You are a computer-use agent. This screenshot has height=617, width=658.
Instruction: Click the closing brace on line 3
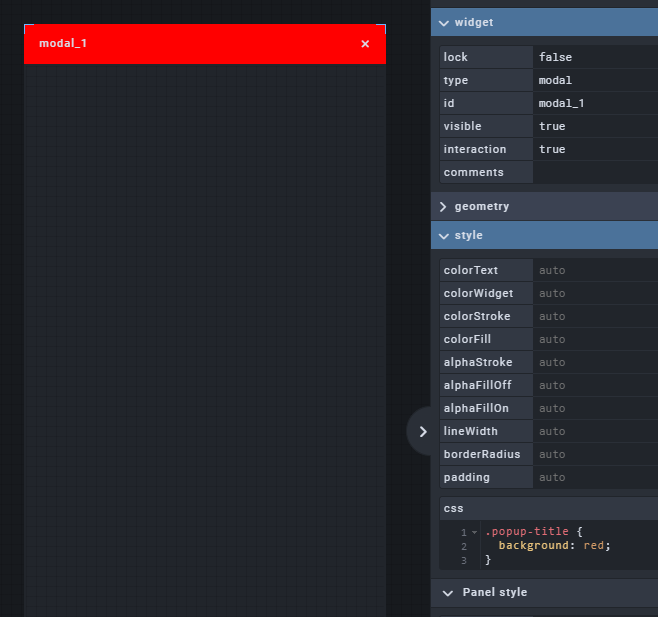pos(488,560)
